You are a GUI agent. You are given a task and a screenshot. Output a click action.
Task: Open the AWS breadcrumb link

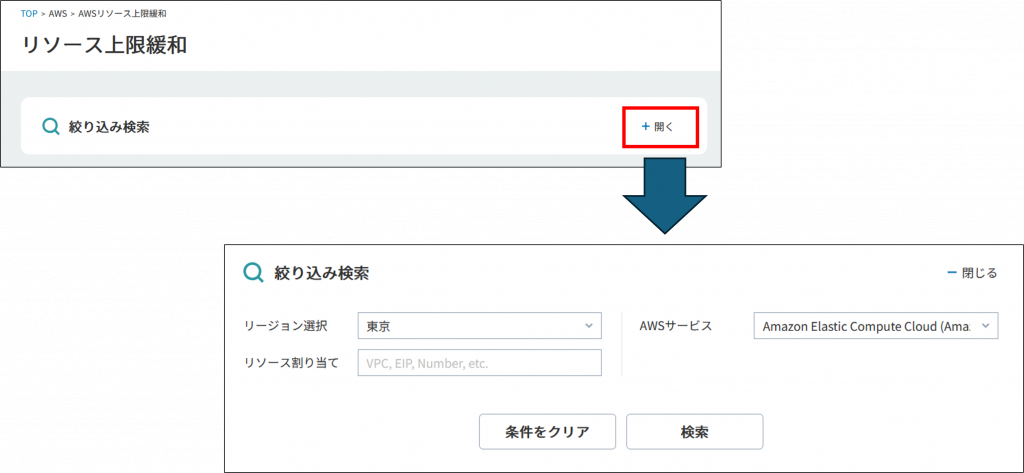58,14
